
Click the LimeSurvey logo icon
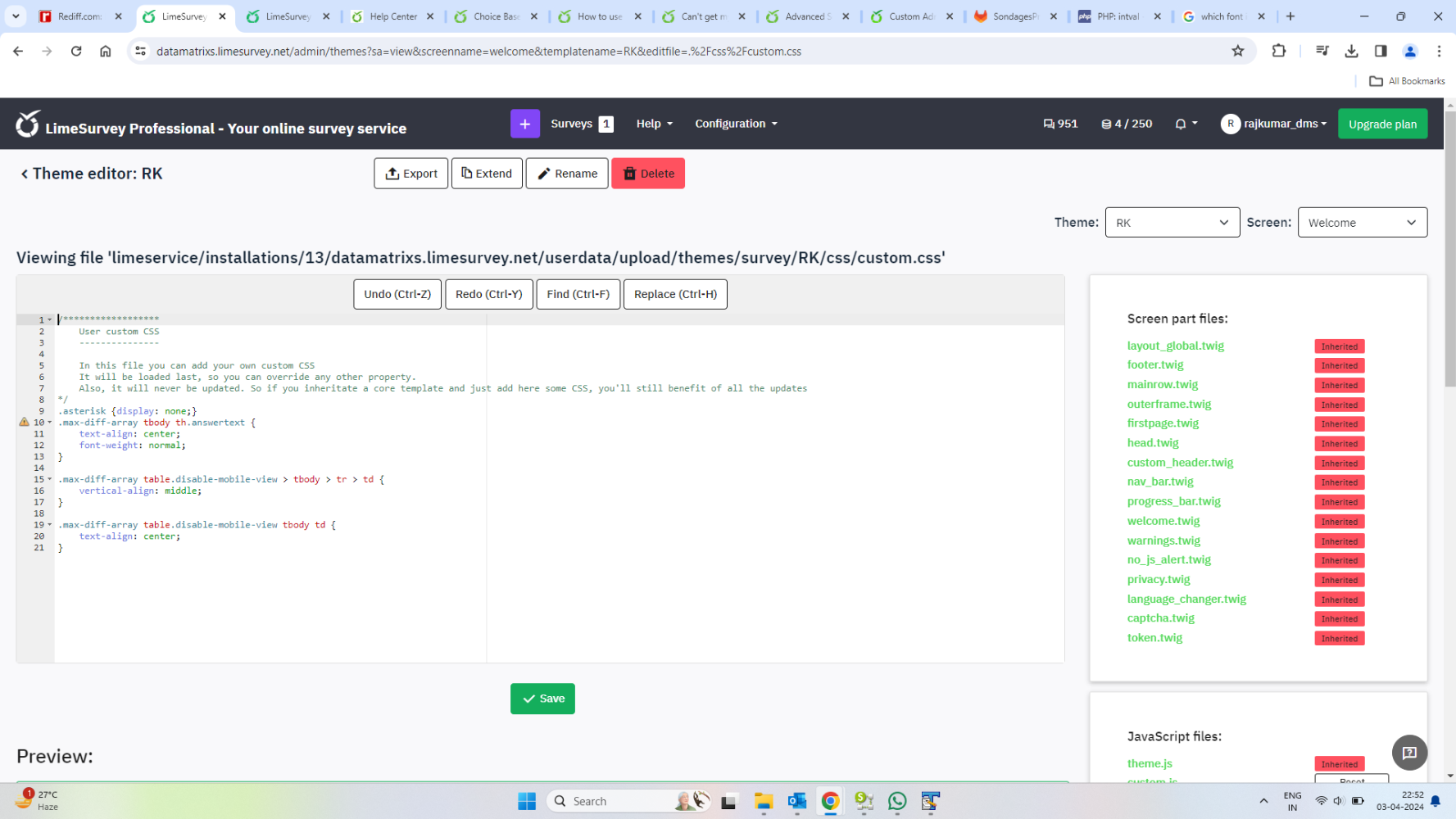pos(28,124)
